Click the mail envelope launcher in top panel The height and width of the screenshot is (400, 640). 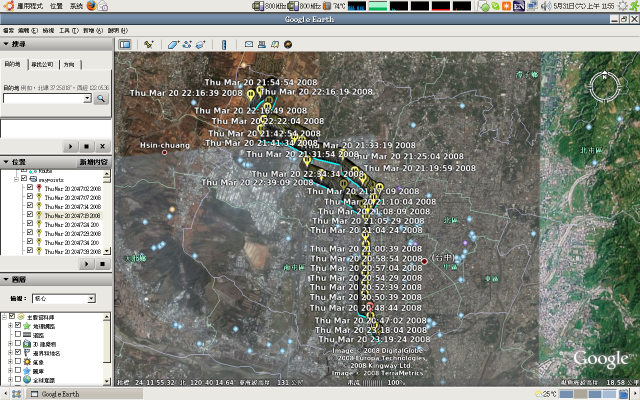click(103, 6)
